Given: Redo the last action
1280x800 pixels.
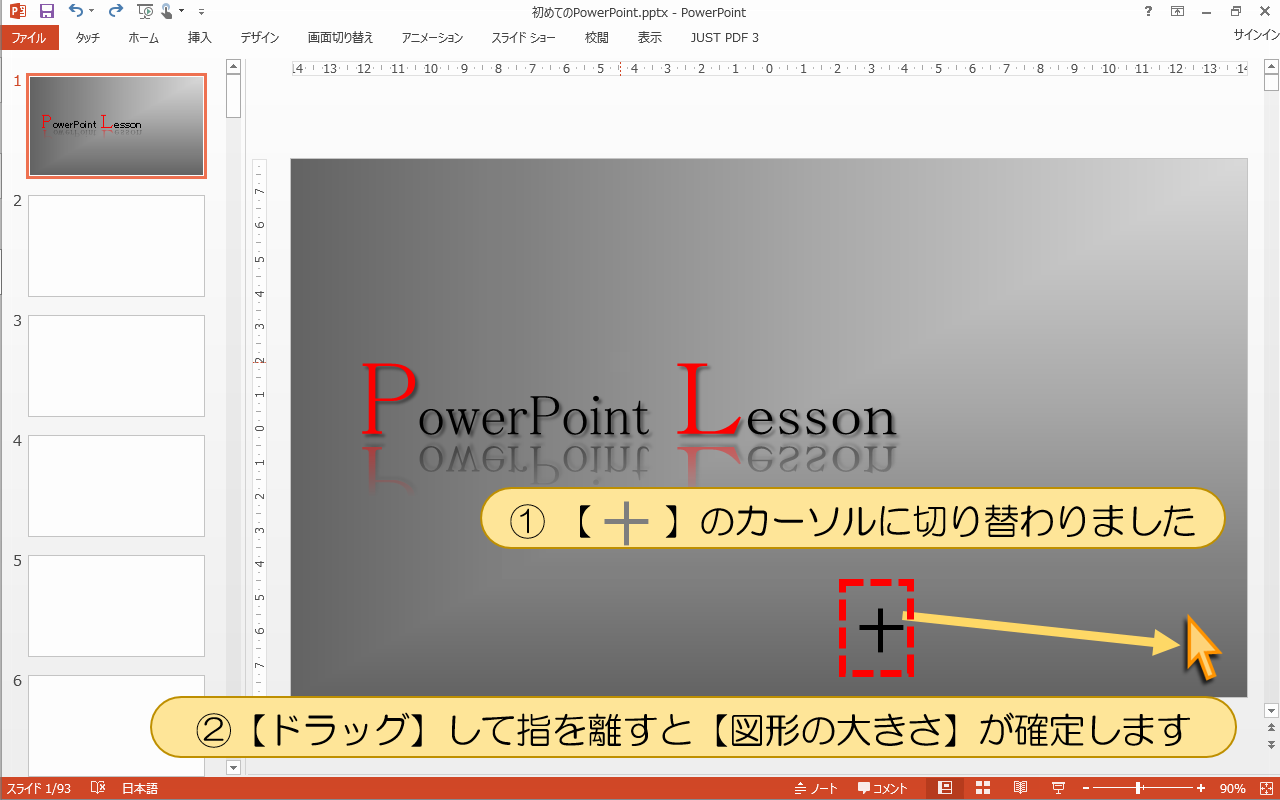Looking at the screenshot, I should point(116,12).
